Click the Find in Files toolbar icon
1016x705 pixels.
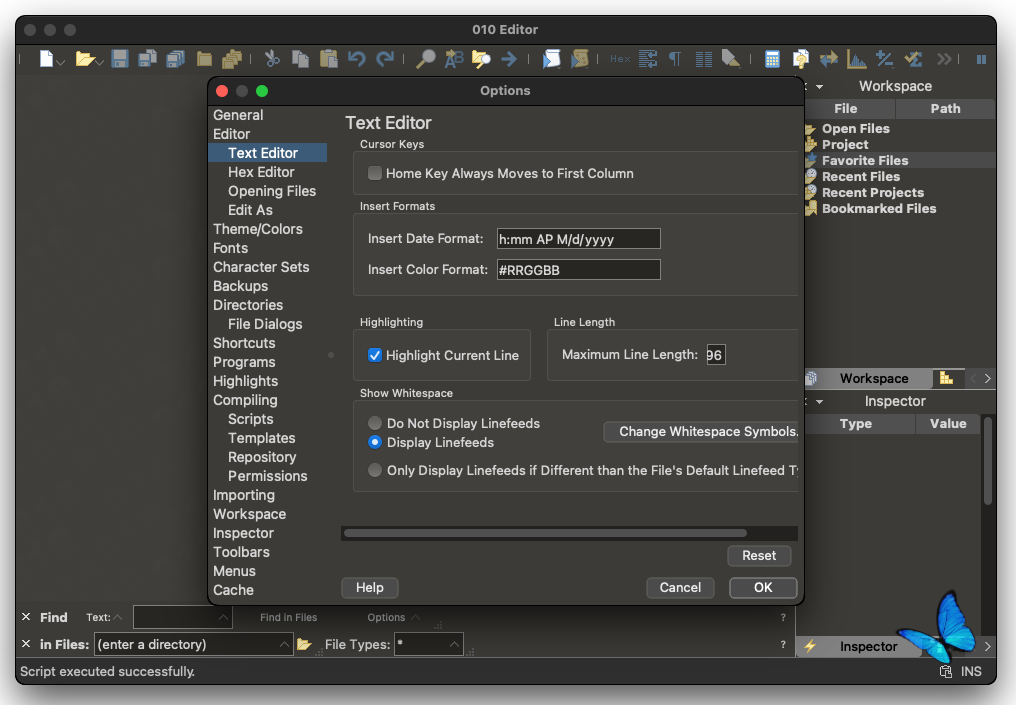pos(481,59)
